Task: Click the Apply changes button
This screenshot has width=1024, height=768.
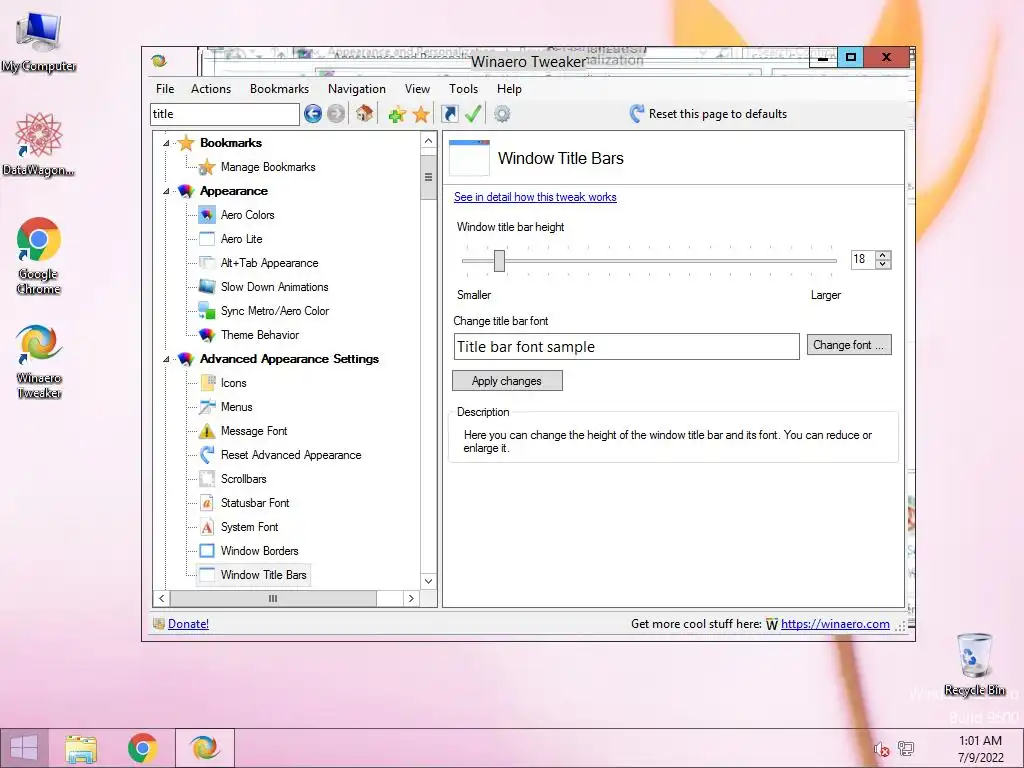Action: click(x=507, y=381)
